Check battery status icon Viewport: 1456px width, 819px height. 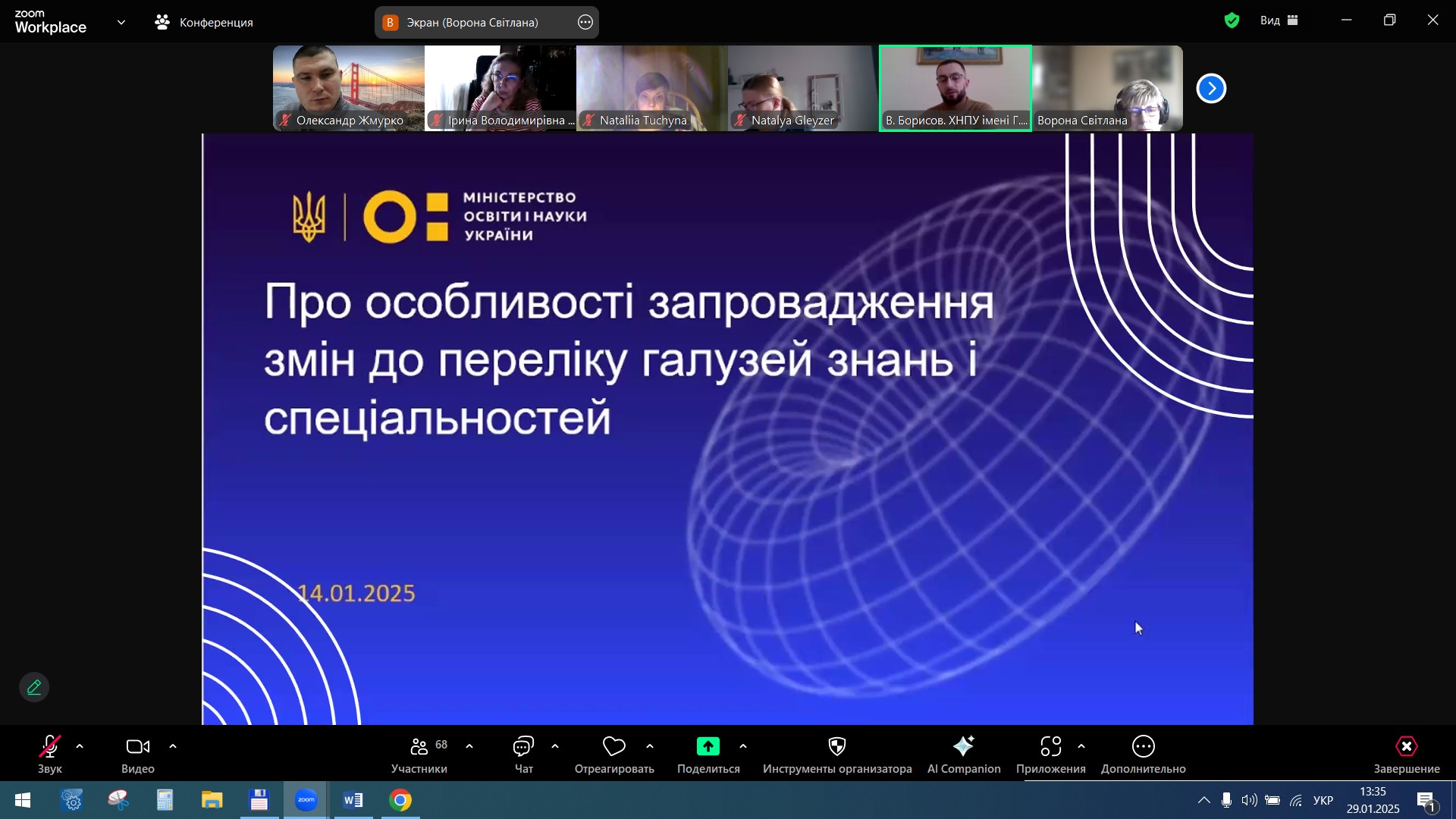click(1272, 801)
